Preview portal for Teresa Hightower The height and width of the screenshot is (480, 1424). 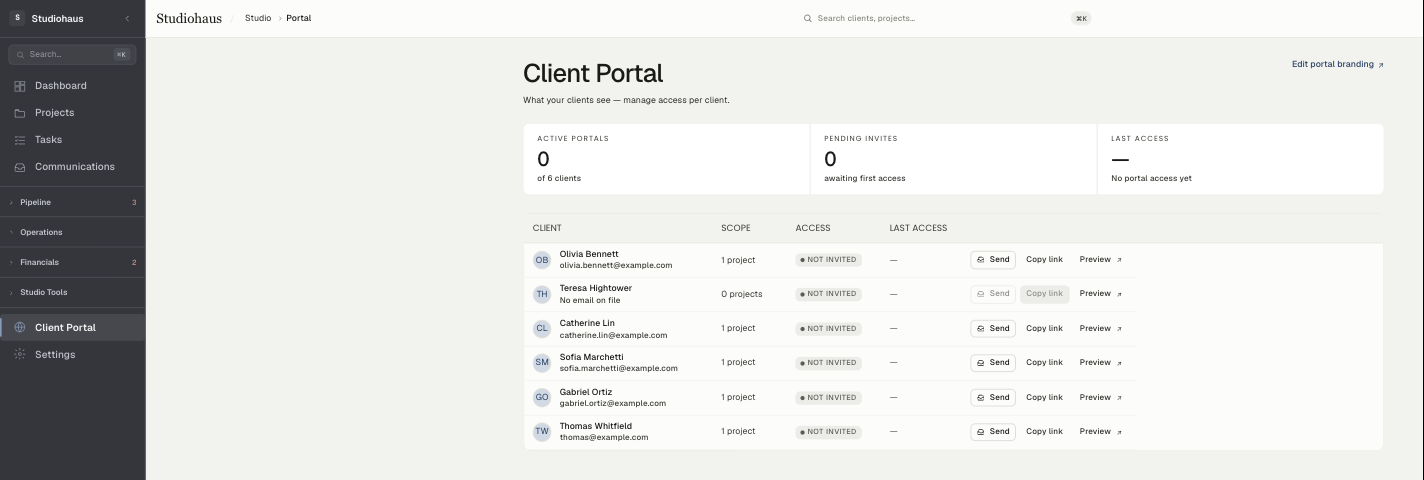point(1101,294)
